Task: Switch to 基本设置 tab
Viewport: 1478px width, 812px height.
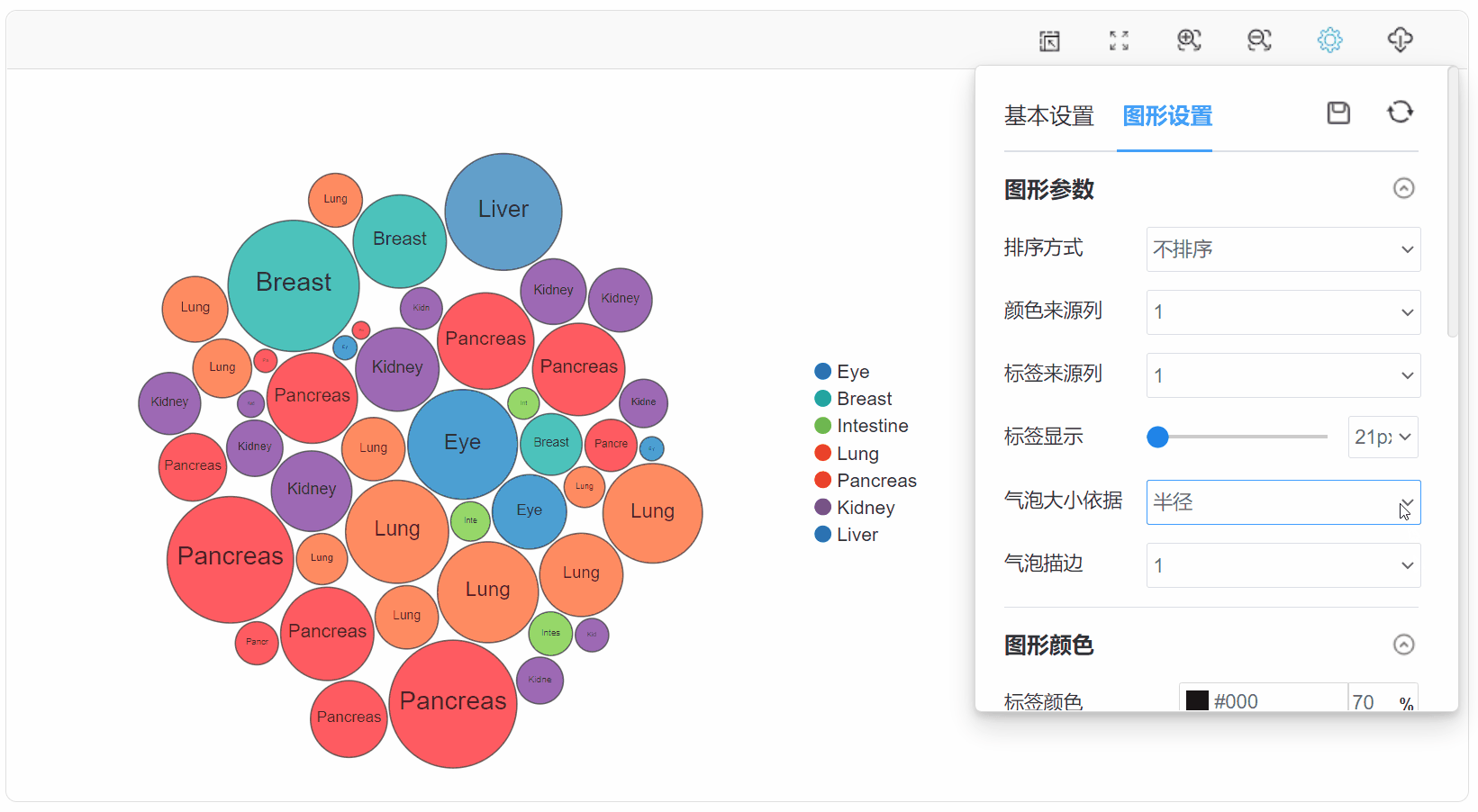Action: click(x=1048, y=116)
